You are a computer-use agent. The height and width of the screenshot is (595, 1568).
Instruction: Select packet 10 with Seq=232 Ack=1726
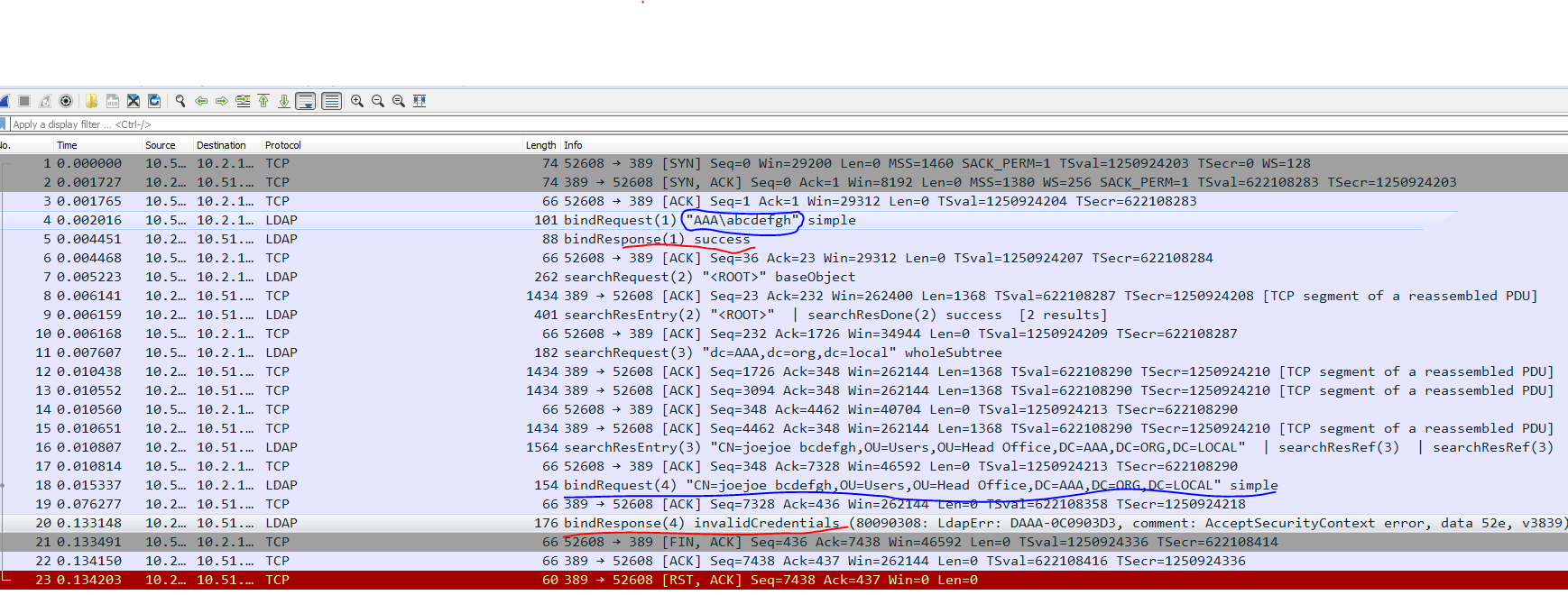point(784,334)
